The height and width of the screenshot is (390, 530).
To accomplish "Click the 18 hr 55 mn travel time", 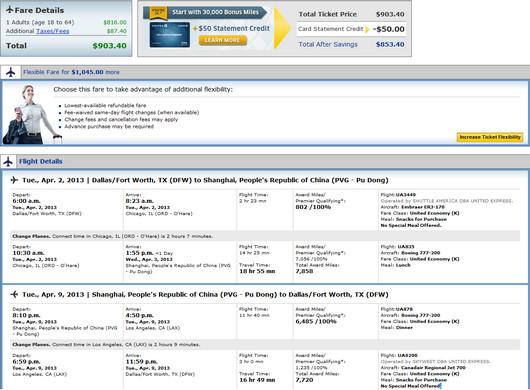I will pos(257,271).
